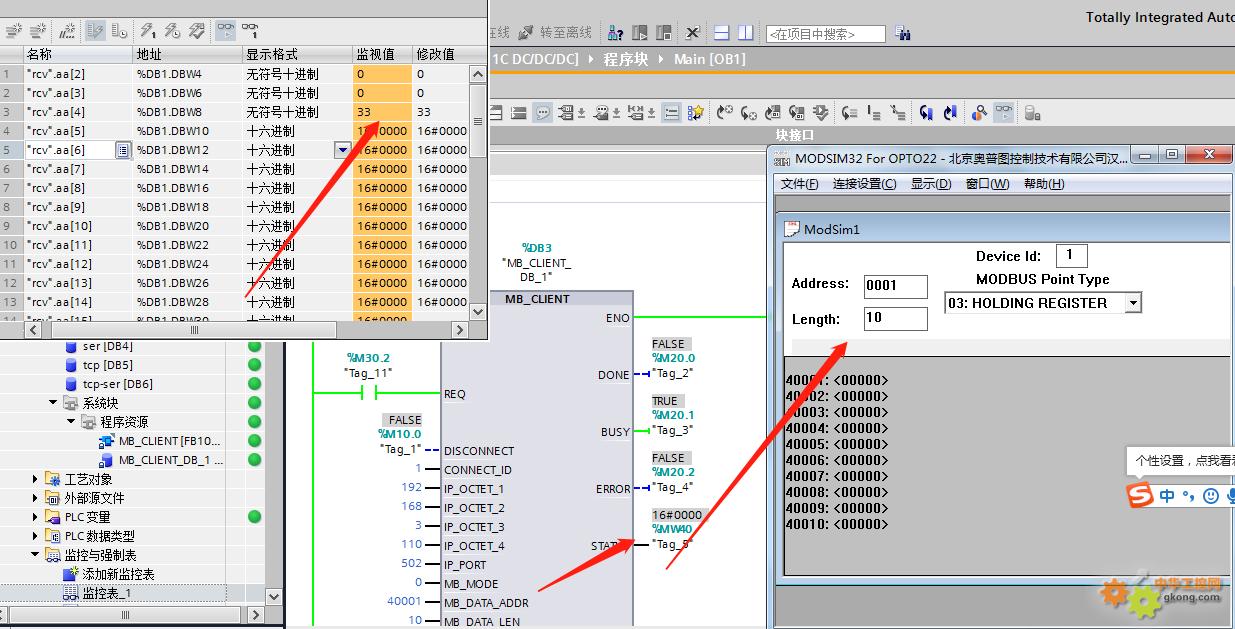
Task: Open MODBUS Point Type dropdown in ModSim1
Action: click(x=1133, y=303)
